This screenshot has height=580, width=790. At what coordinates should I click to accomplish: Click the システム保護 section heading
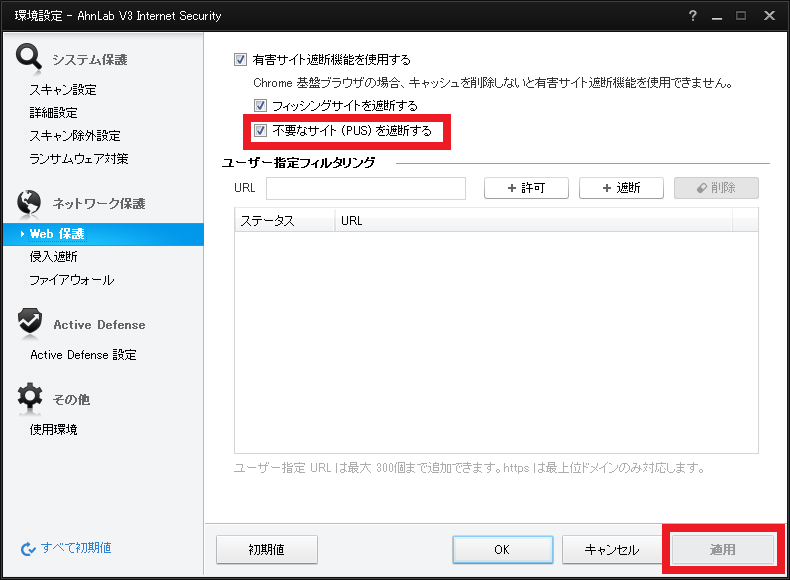[90, 60]
